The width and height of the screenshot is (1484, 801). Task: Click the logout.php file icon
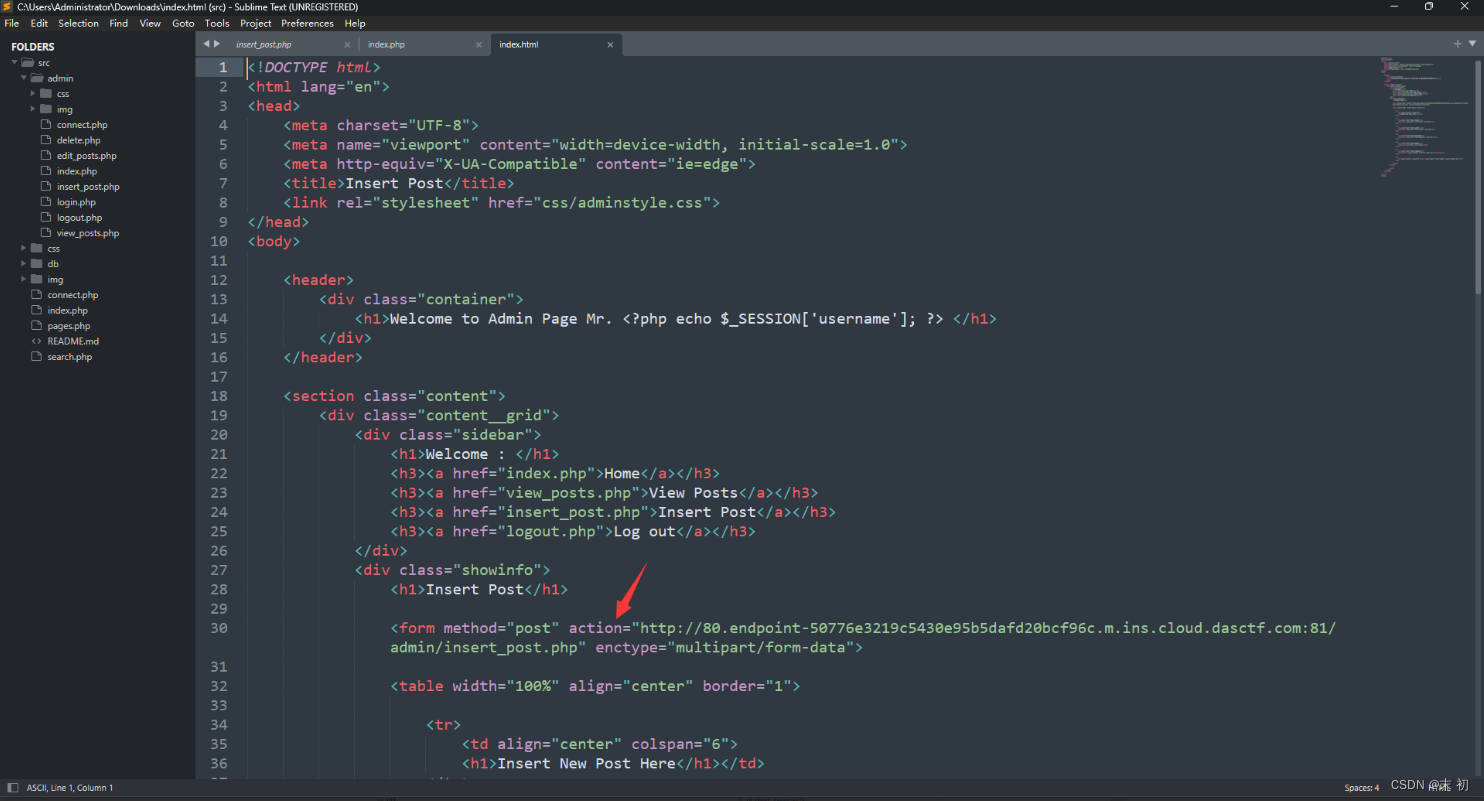click(46, 217)
